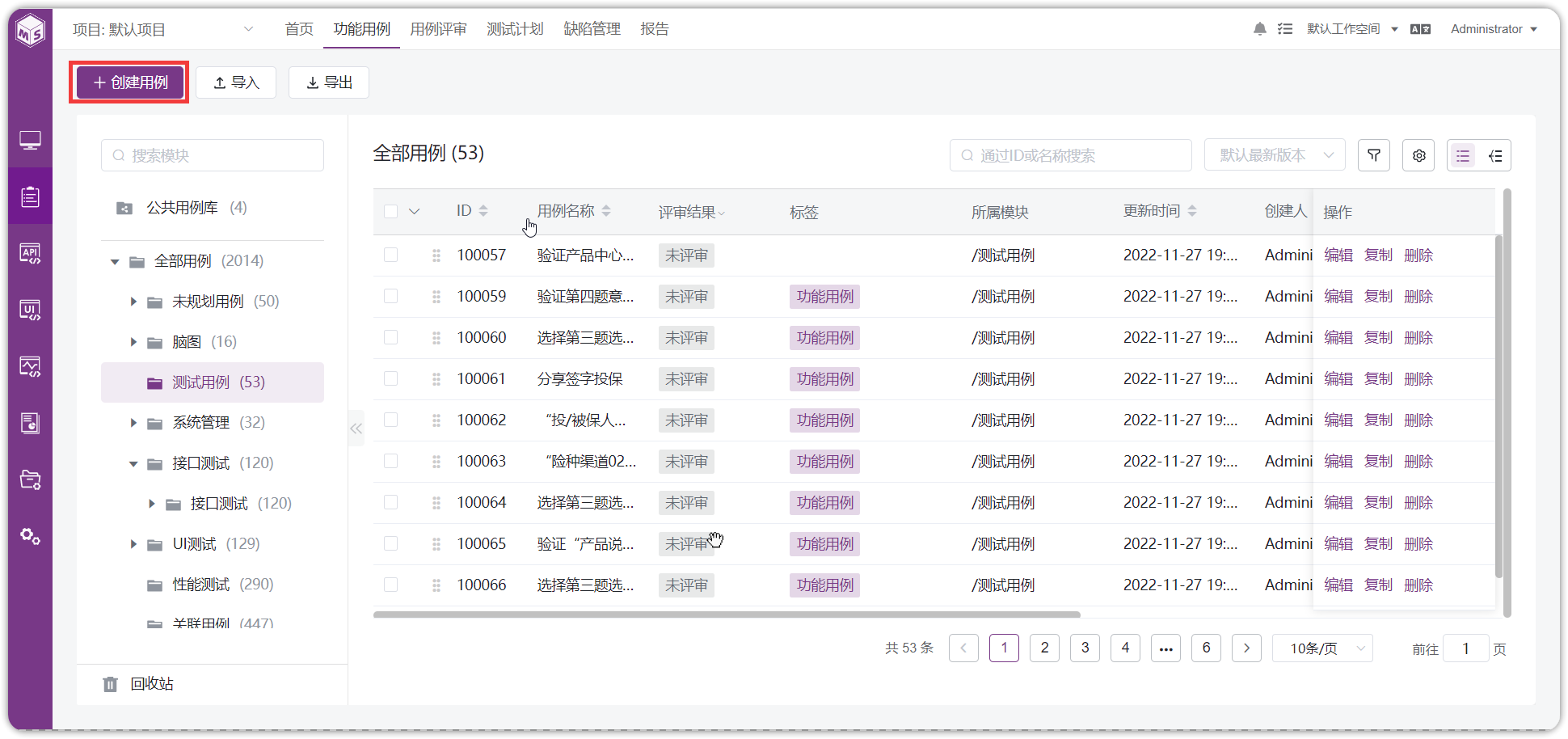Focus the 搜索模块 search field
This screenshot has height=739, width=1568.
tap(213, 155)
